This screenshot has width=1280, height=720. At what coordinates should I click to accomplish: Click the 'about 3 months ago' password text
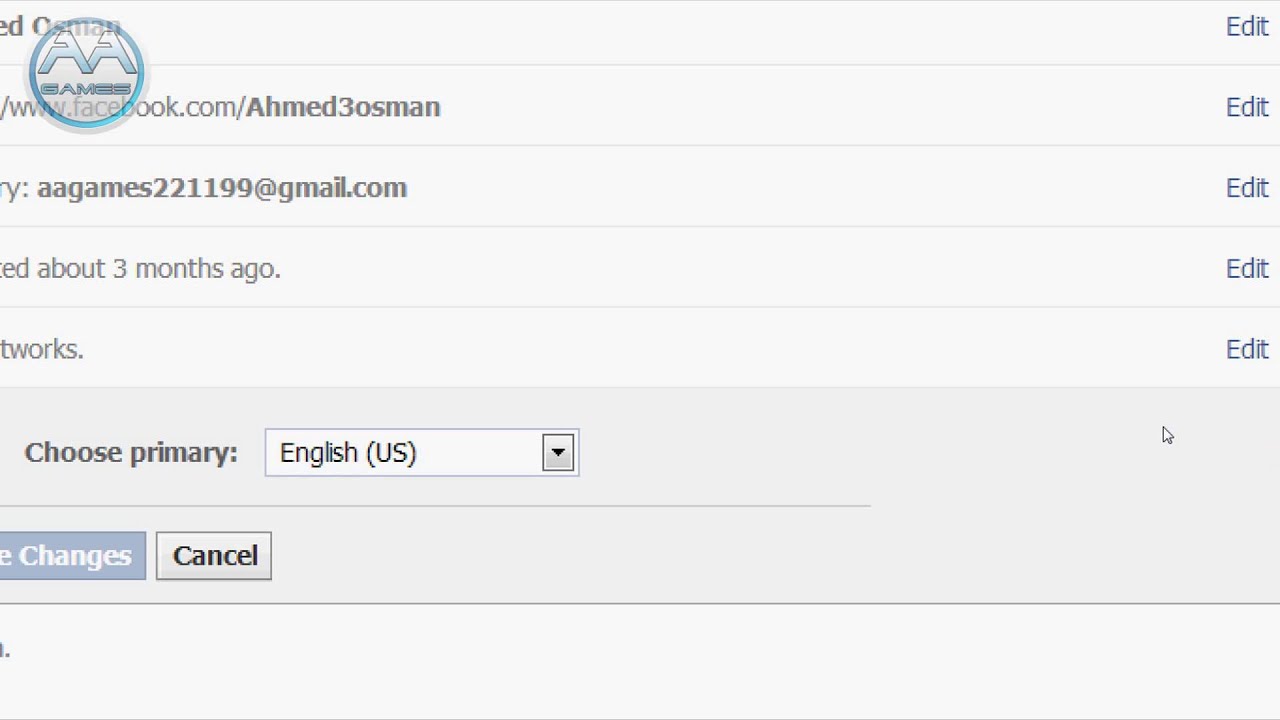coord(158,269)
